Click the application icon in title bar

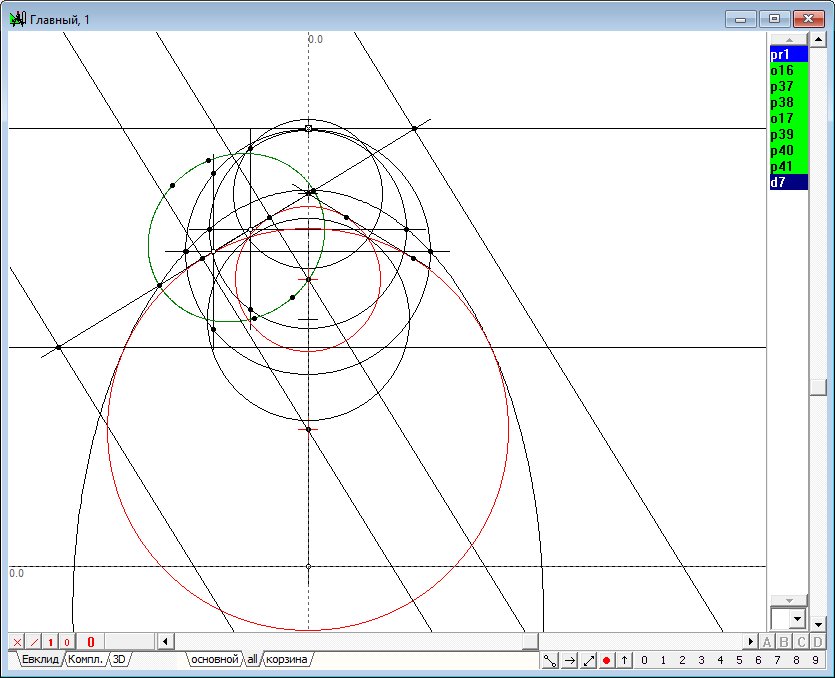[18, 19]
